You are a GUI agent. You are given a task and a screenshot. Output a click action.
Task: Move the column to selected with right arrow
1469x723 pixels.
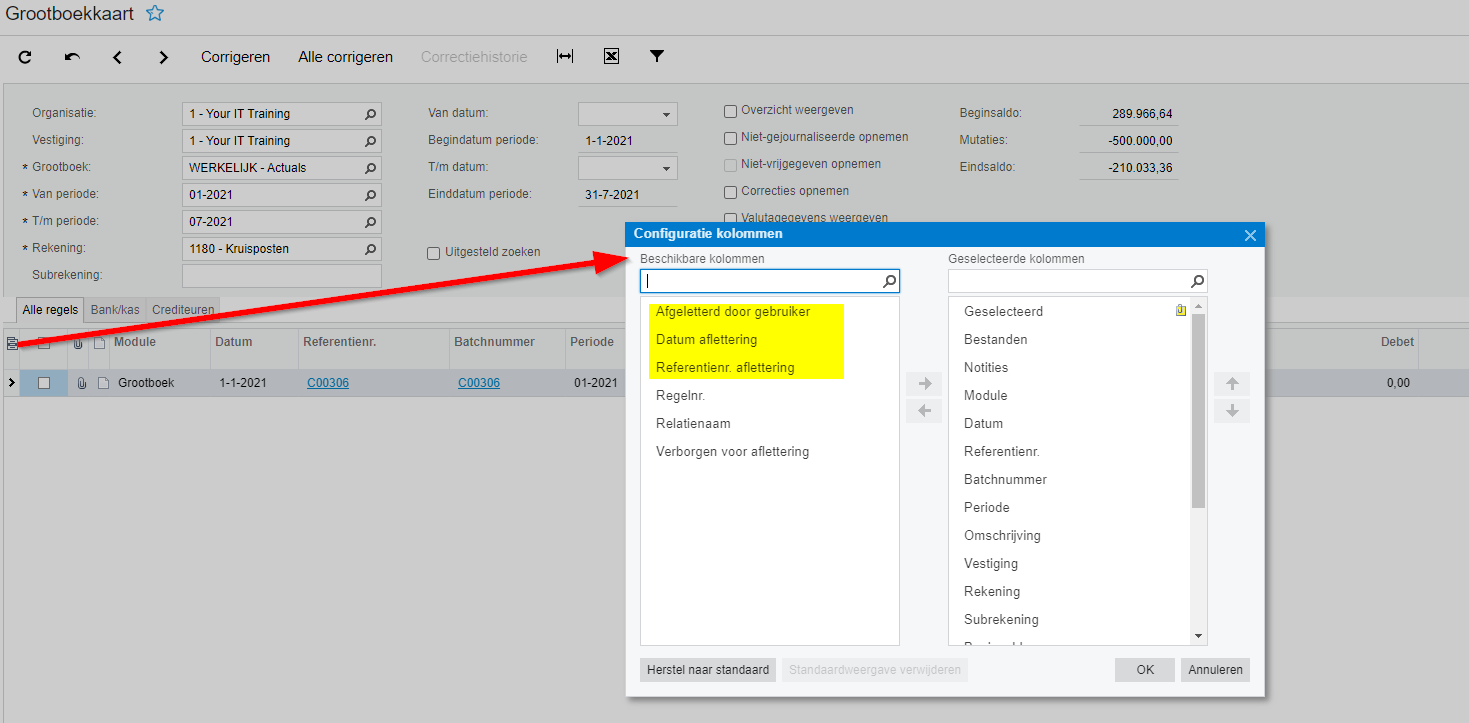[924, 383]
